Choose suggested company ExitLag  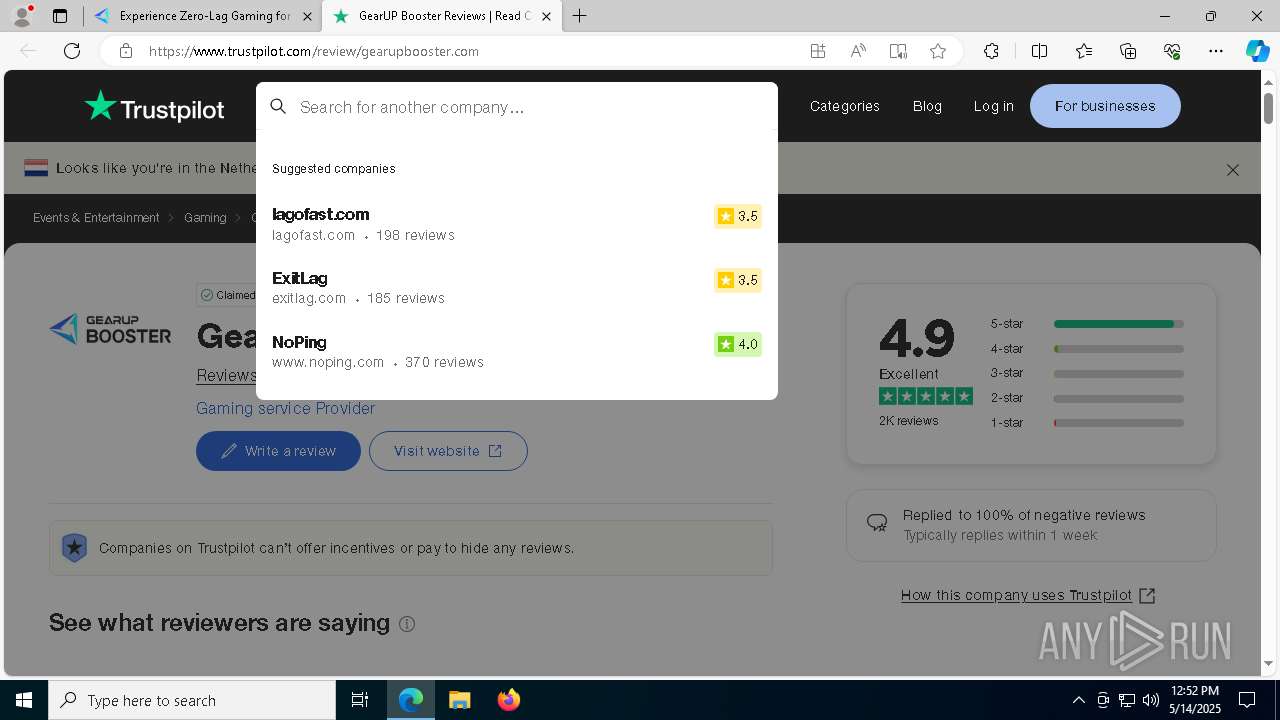pyautogui.click(x=516, y=287)
